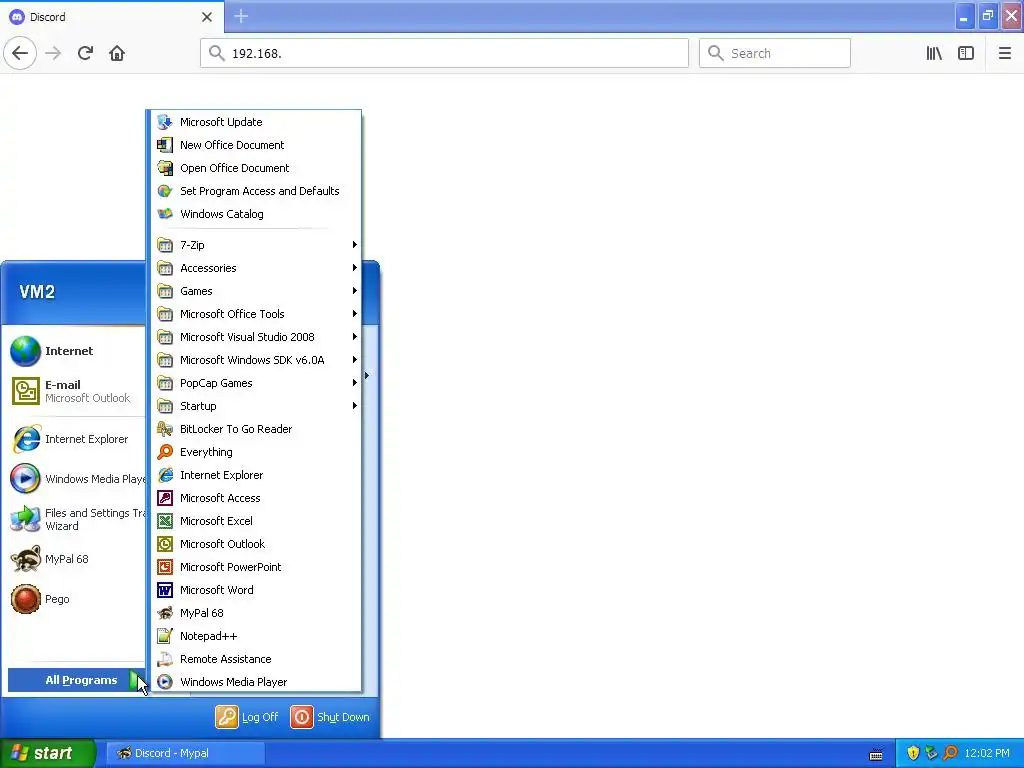1024x768 pixels.
Task: Click the green start button
Action: pos(48,753)
